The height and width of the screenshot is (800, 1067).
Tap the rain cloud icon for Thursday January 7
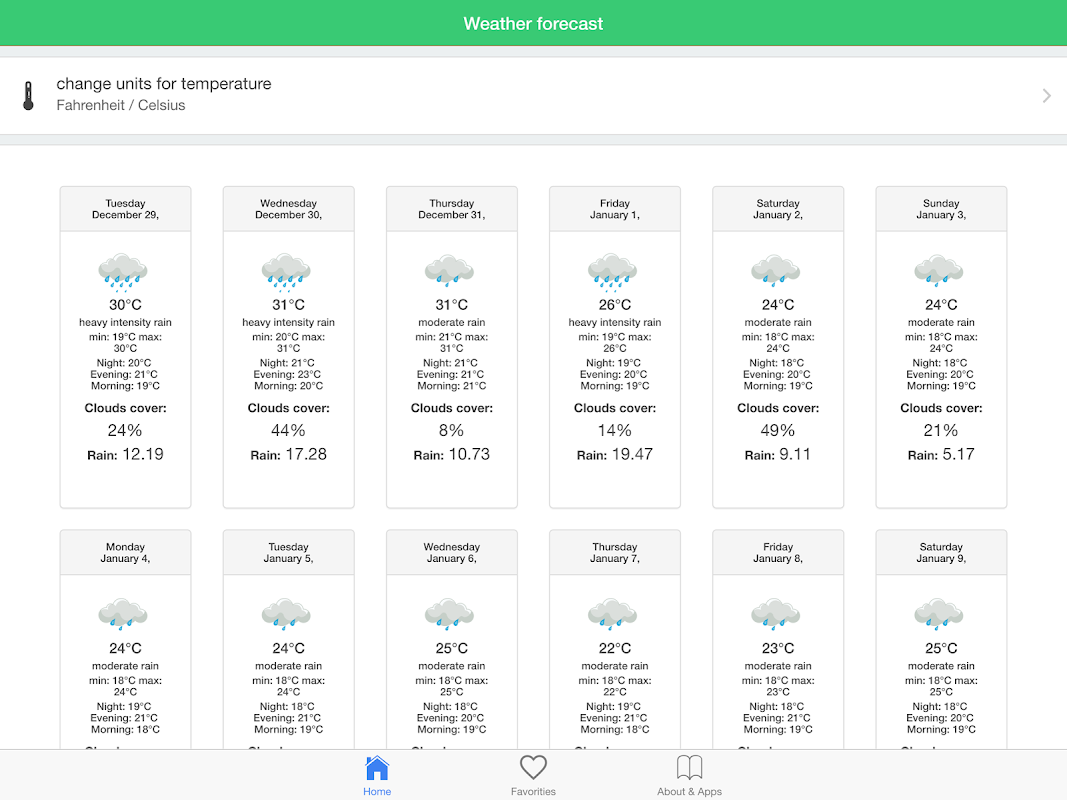[x=613, y=614]
